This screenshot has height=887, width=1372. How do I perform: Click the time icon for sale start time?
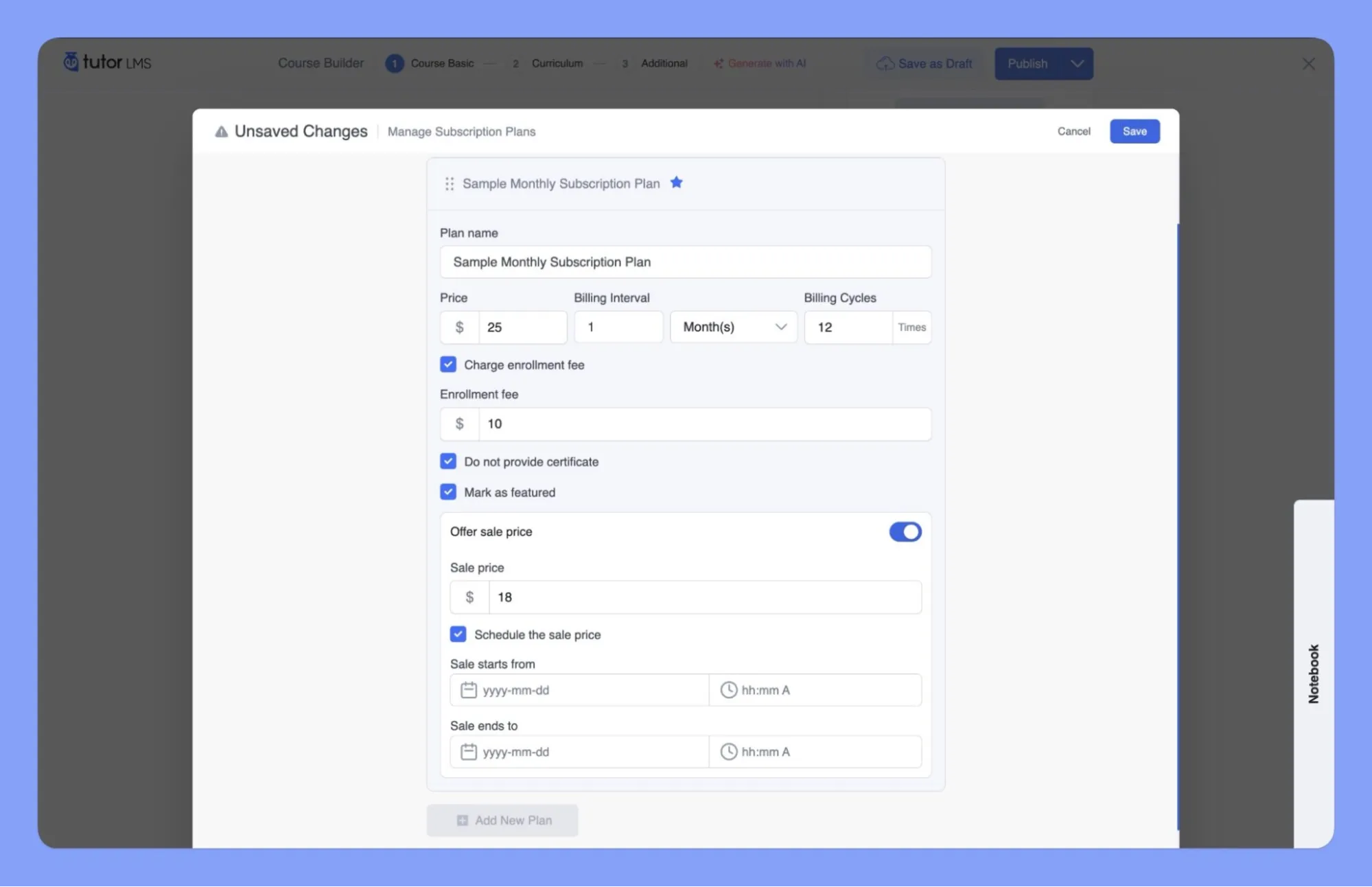727,690
